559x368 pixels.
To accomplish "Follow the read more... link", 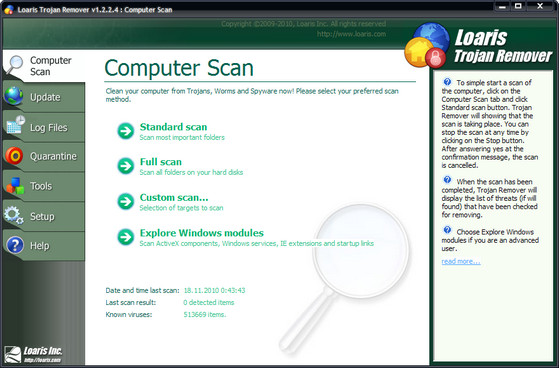I will tap(461, 261).
